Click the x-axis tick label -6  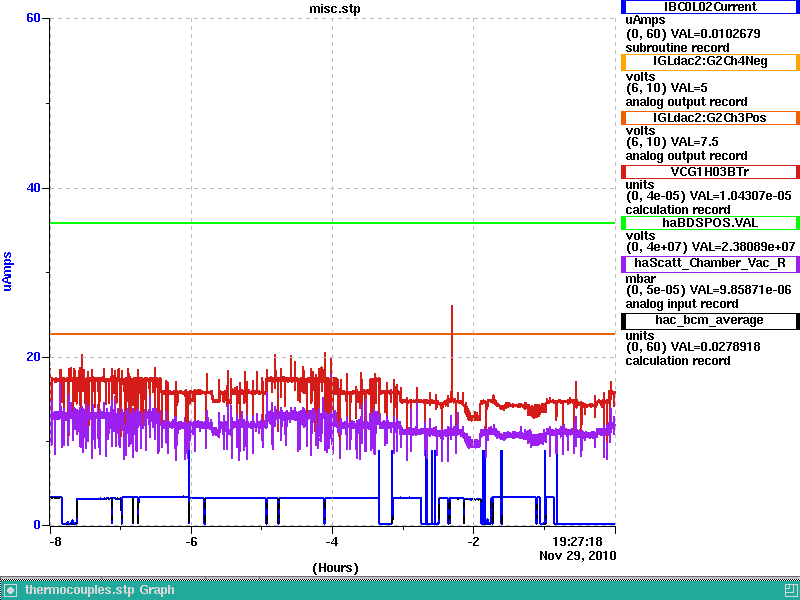191,541
